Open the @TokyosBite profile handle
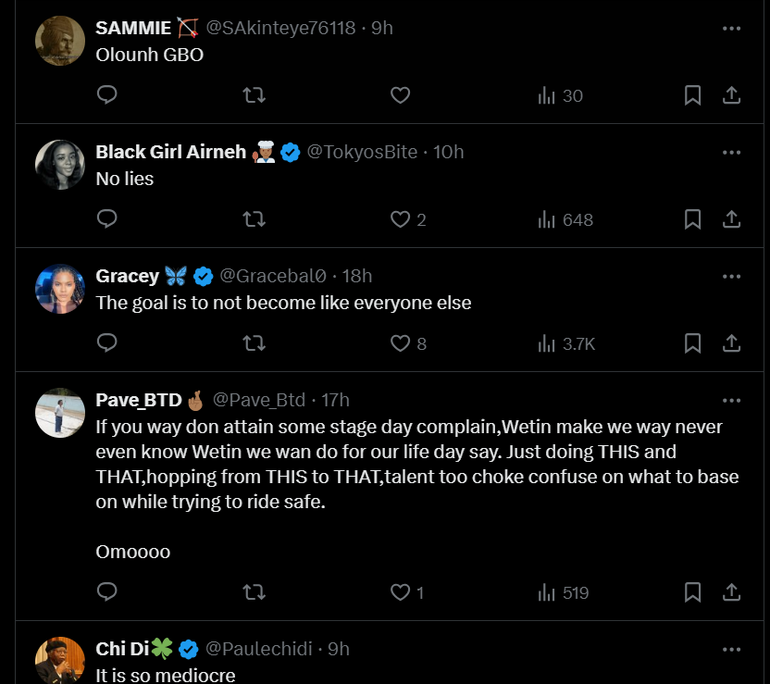This screenshot has width=770, height=684. 361,152
